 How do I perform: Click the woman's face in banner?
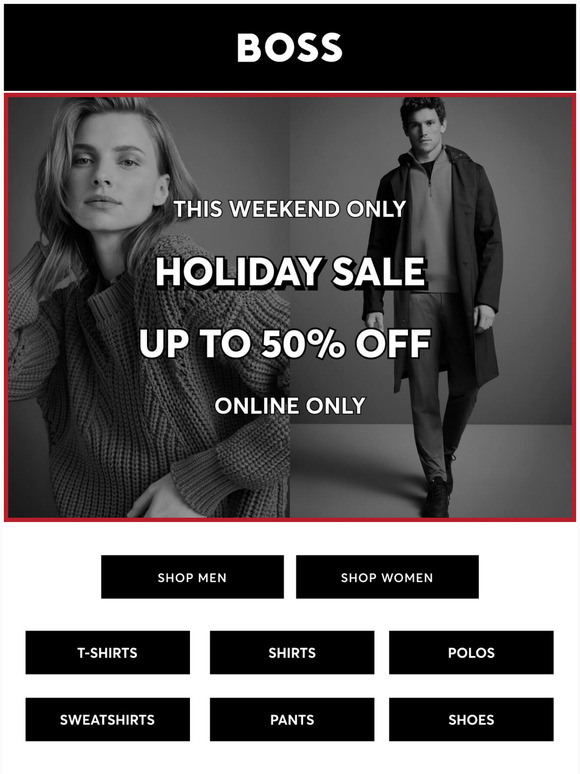111,163
